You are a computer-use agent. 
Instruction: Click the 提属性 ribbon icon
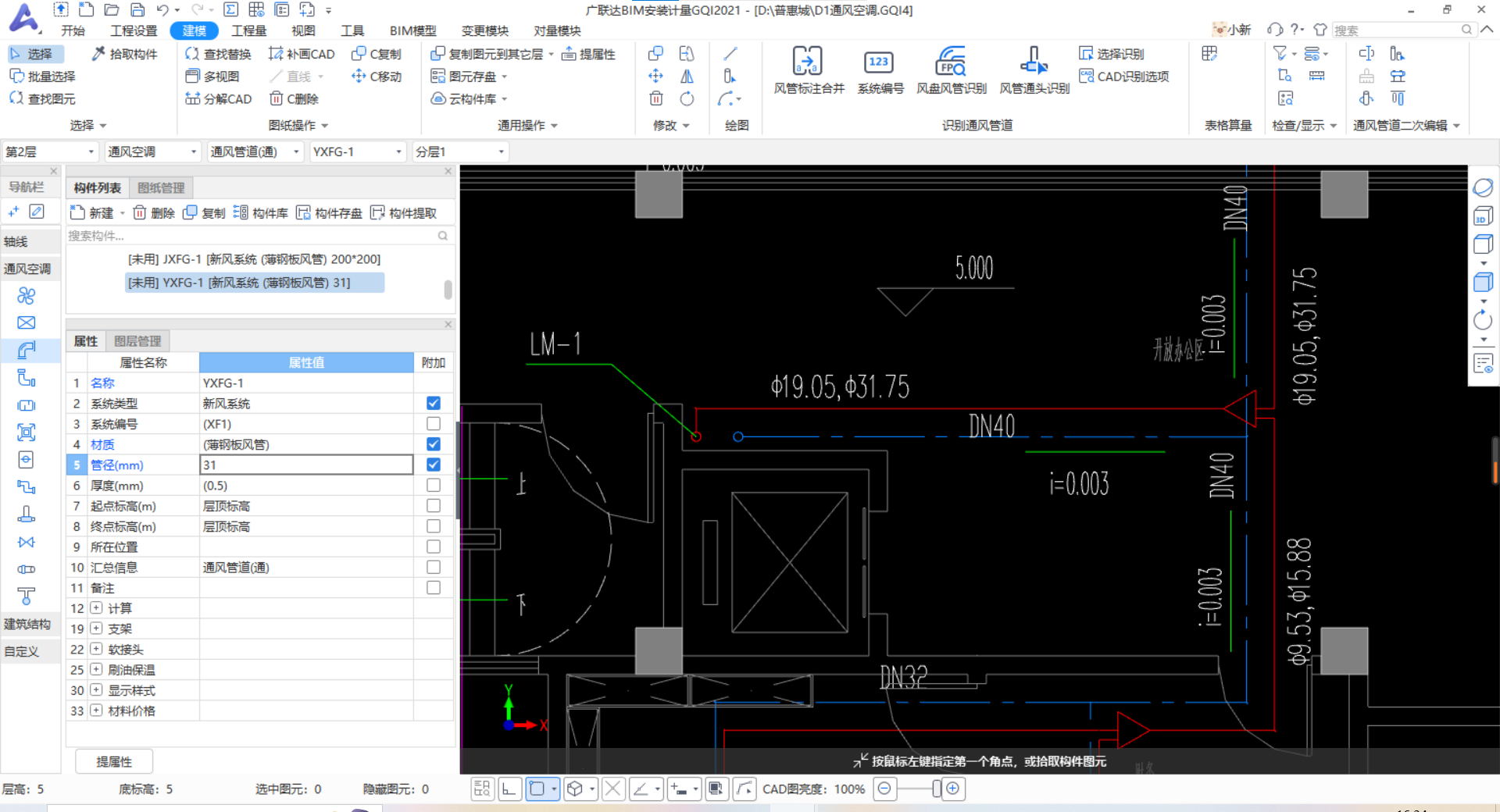pos(589,54)
